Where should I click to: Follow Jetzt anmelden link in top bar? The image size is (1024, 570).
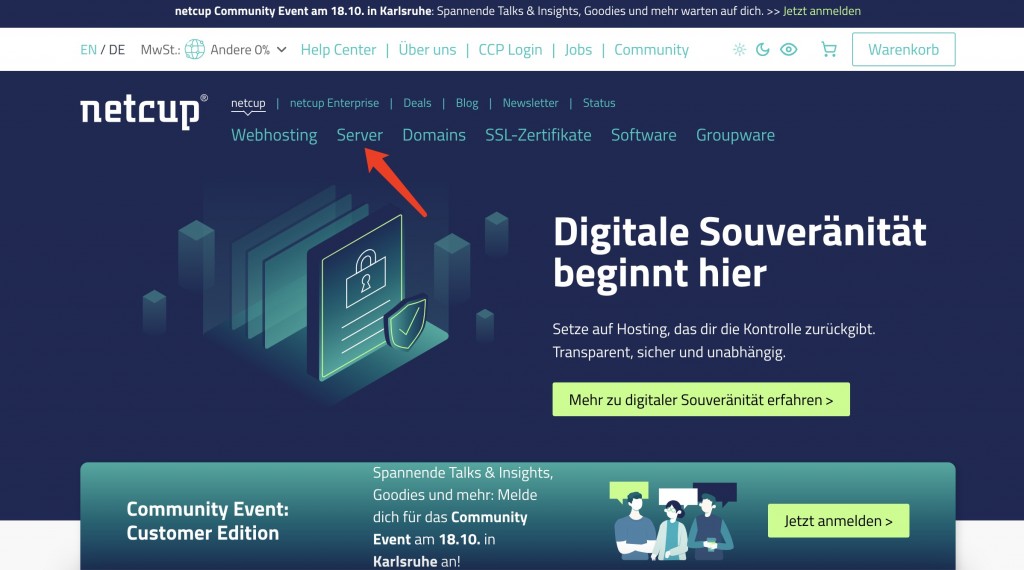pyautogui.click(x=822, y=11)
